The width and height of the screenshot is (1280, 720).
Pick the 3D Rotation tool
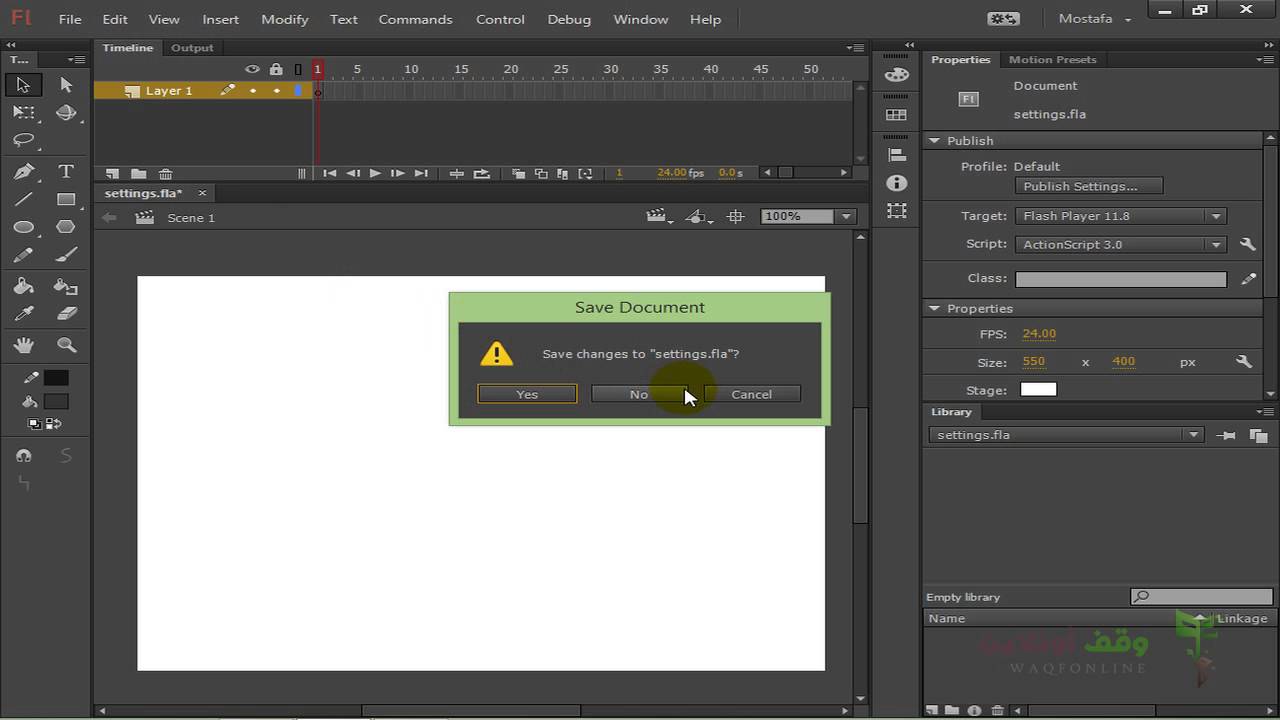[x=66, y=113]
